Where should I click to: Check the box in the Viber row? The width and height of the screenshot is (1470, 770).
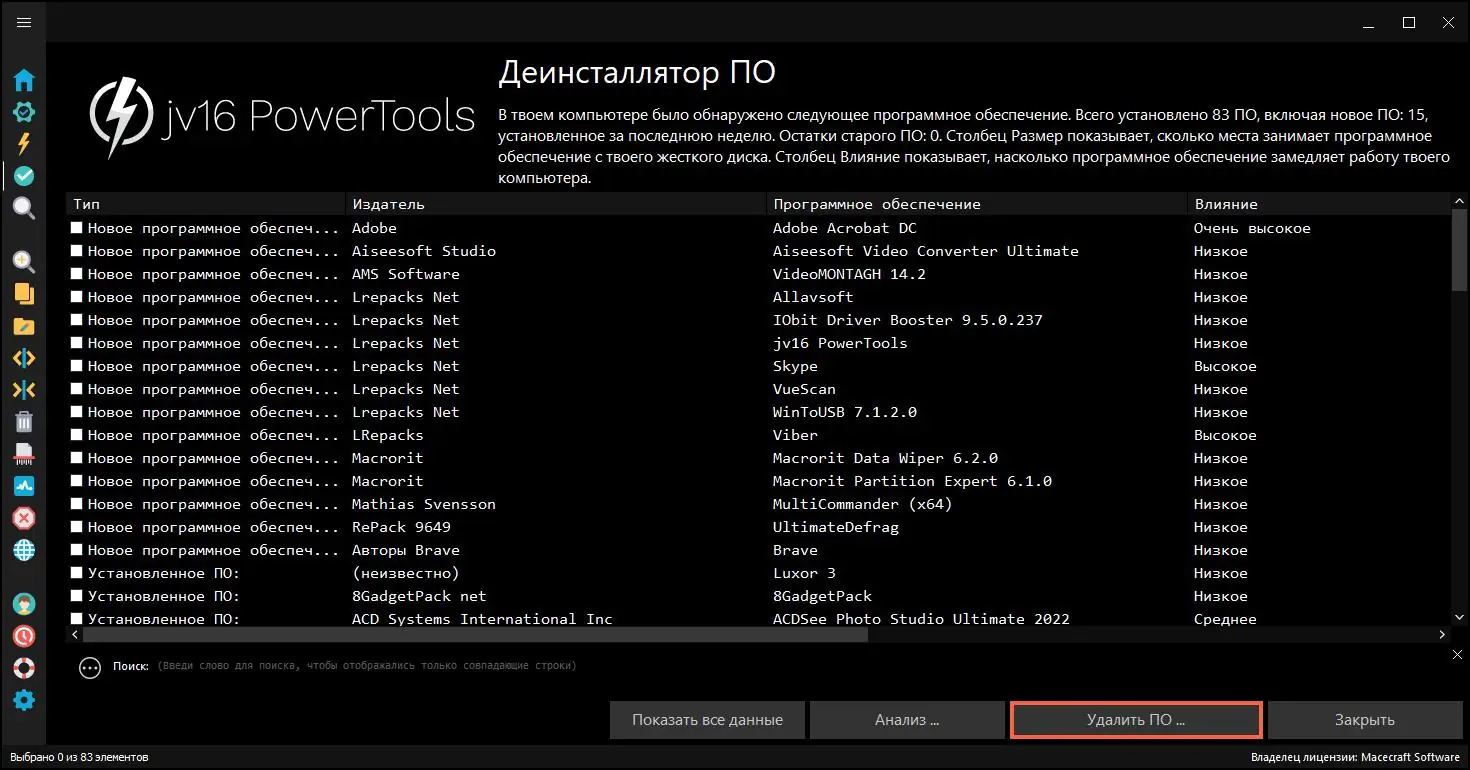77,435
